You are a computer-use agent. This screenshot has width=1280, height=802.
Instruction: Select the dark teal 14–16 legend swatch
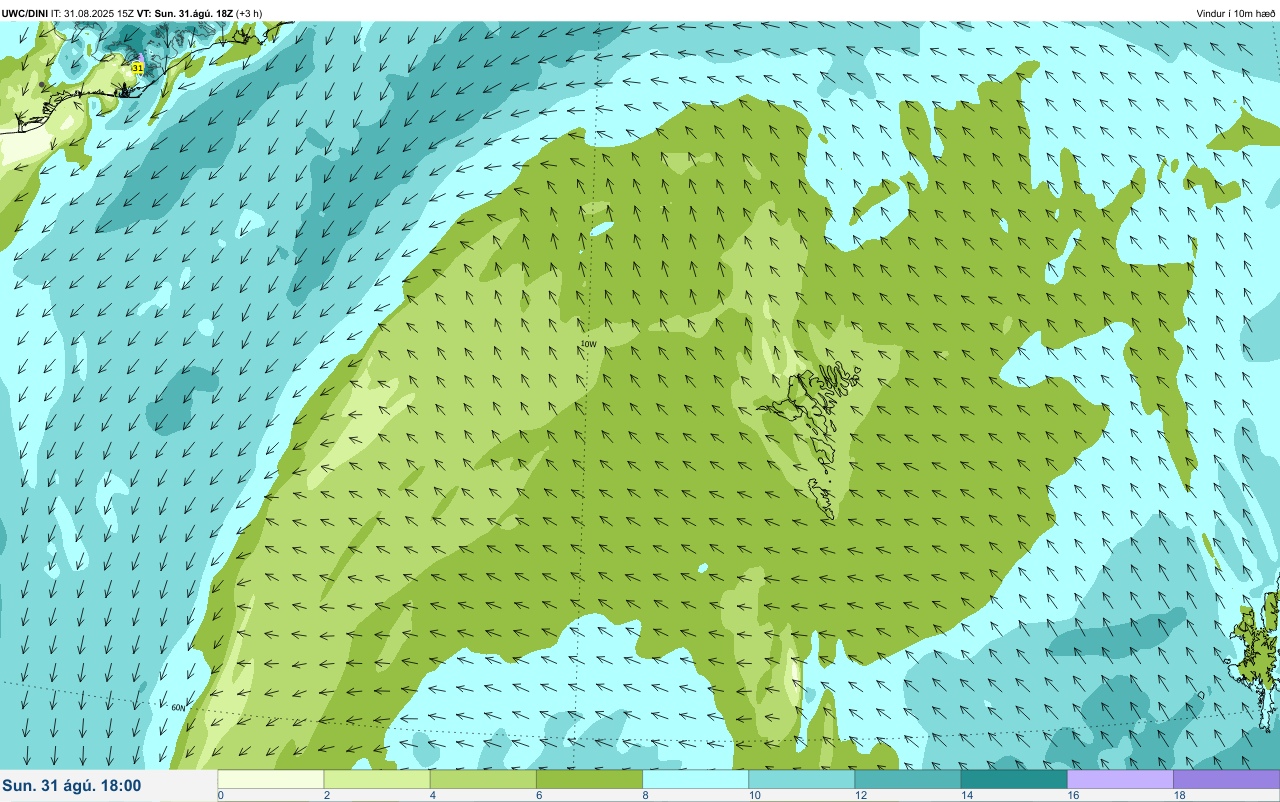(1014, 779)
